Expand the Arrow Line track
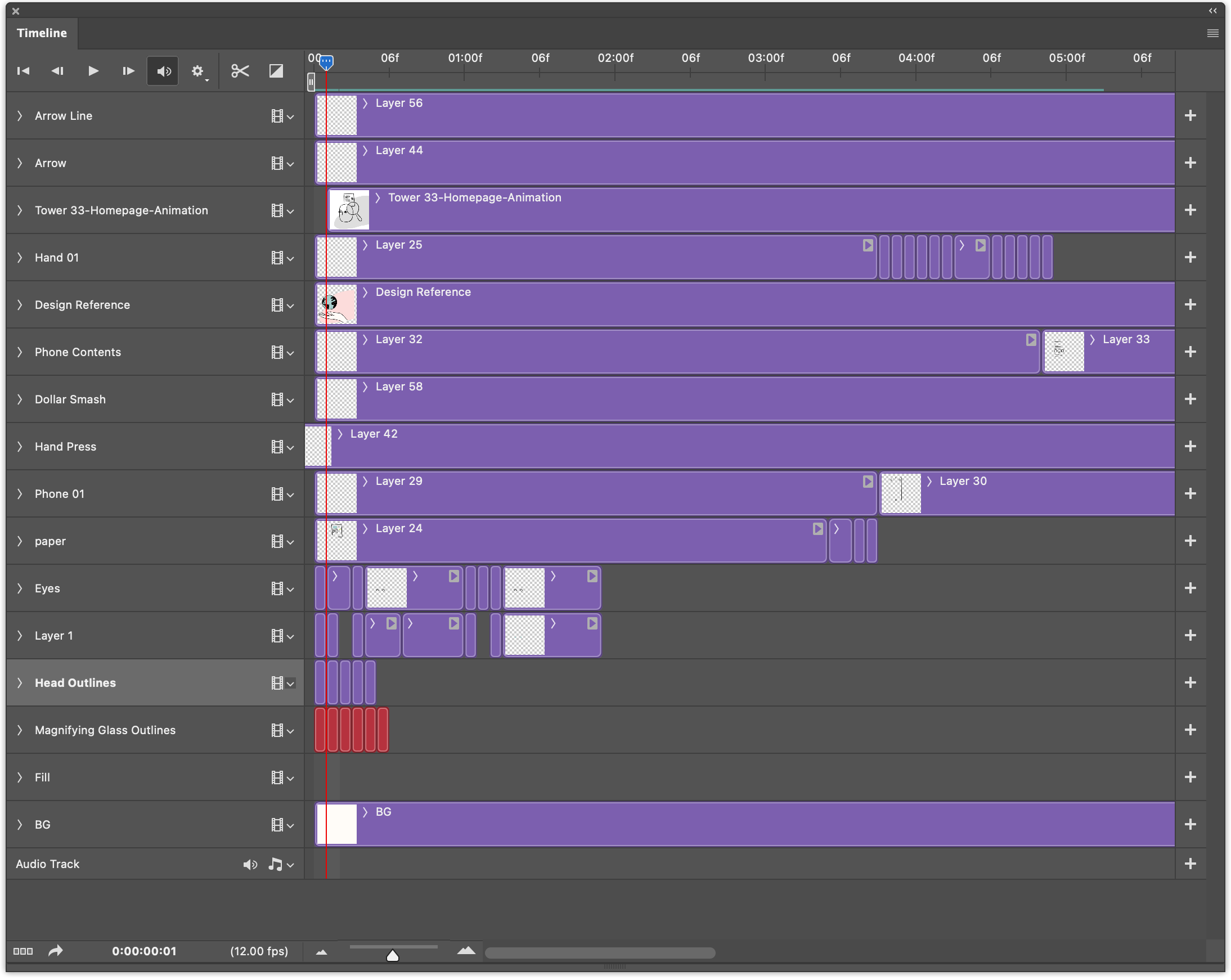This screenshot has height=980, width=1231. click(x=20, y=116)
